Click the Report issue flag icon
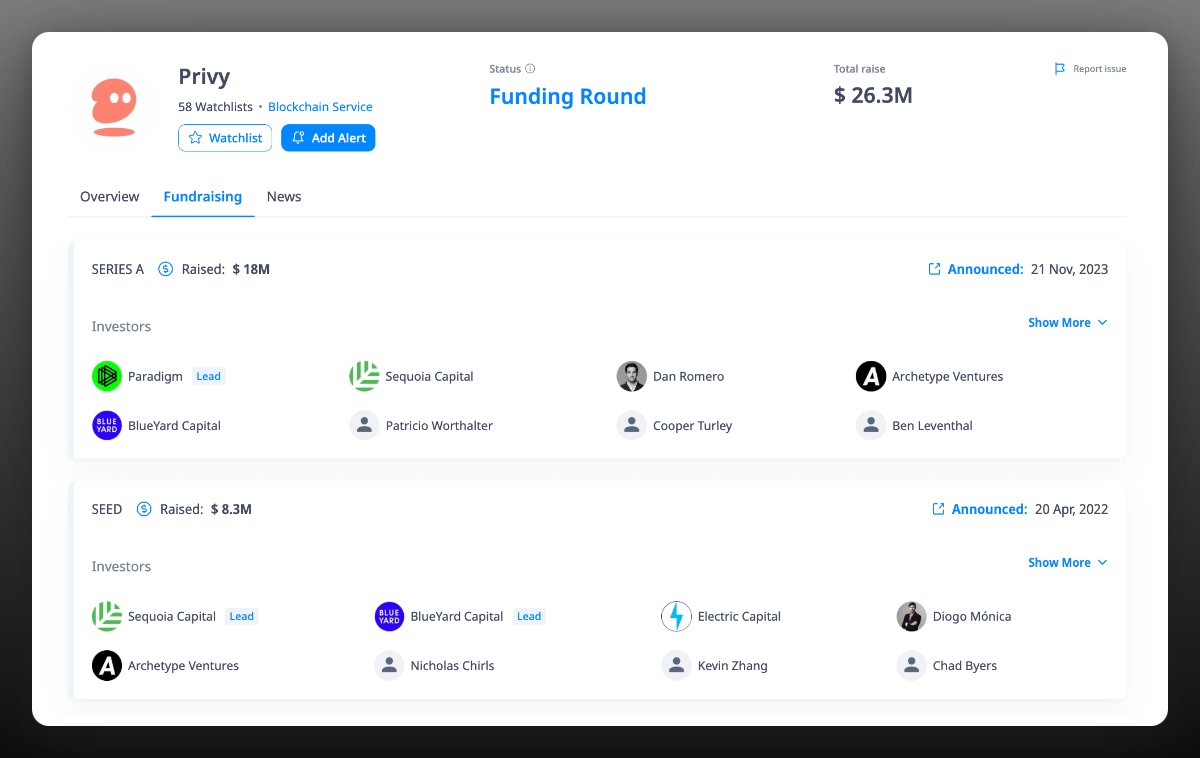 tap(1060, 69)
